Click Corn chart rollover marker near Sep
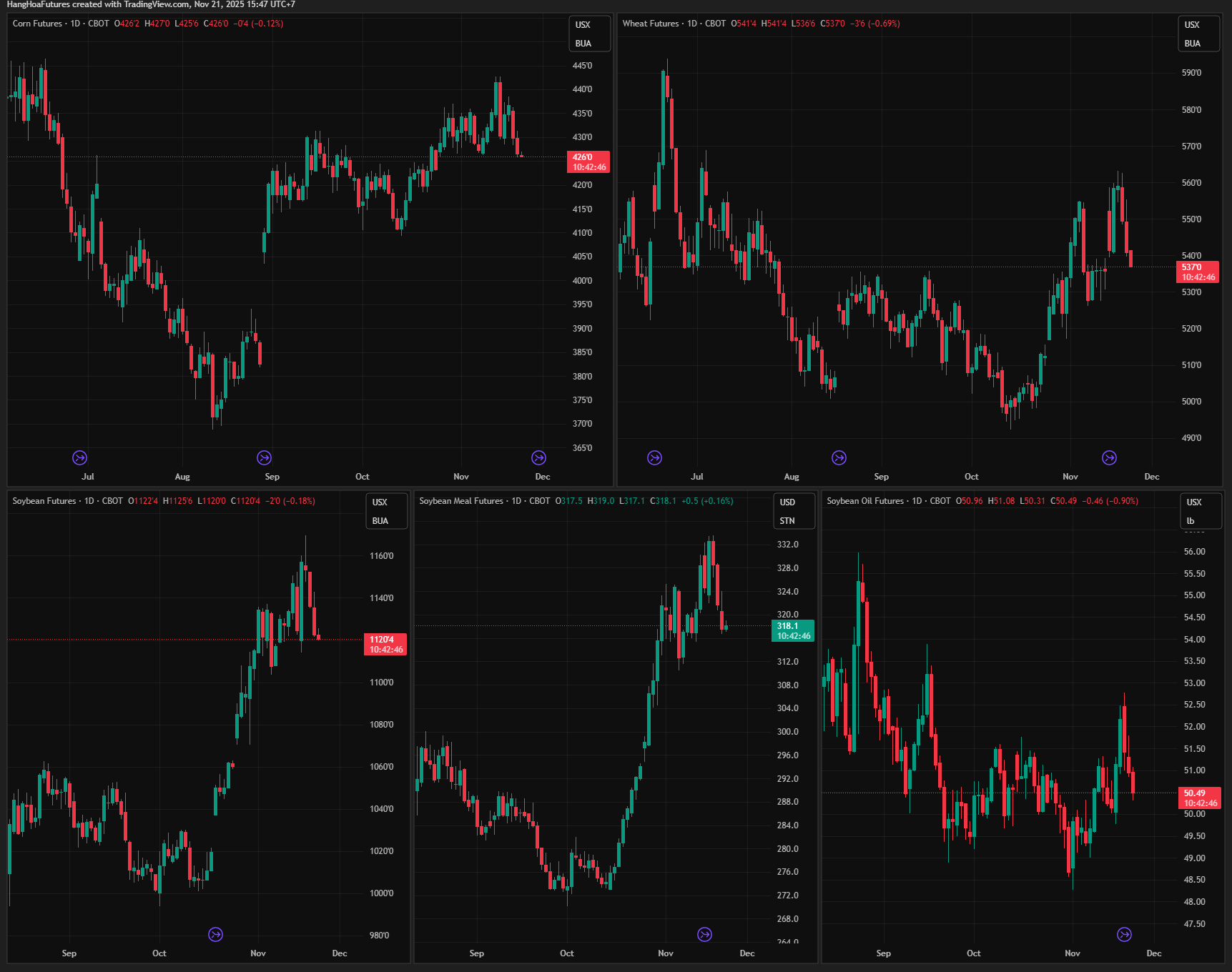This screenshot has height=972, width=1232. (264, 457)
